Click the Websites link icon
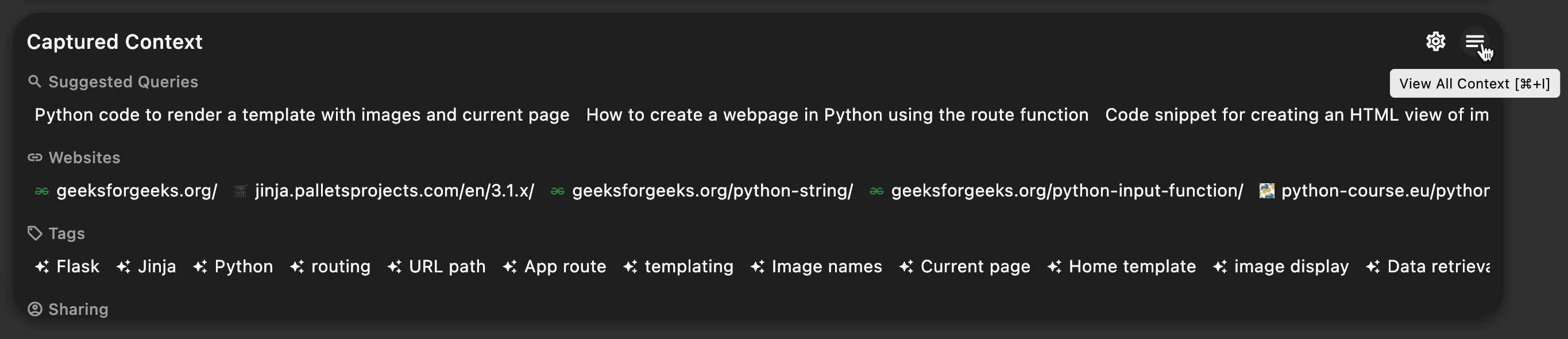The image size is (1568, 339). 34,157
